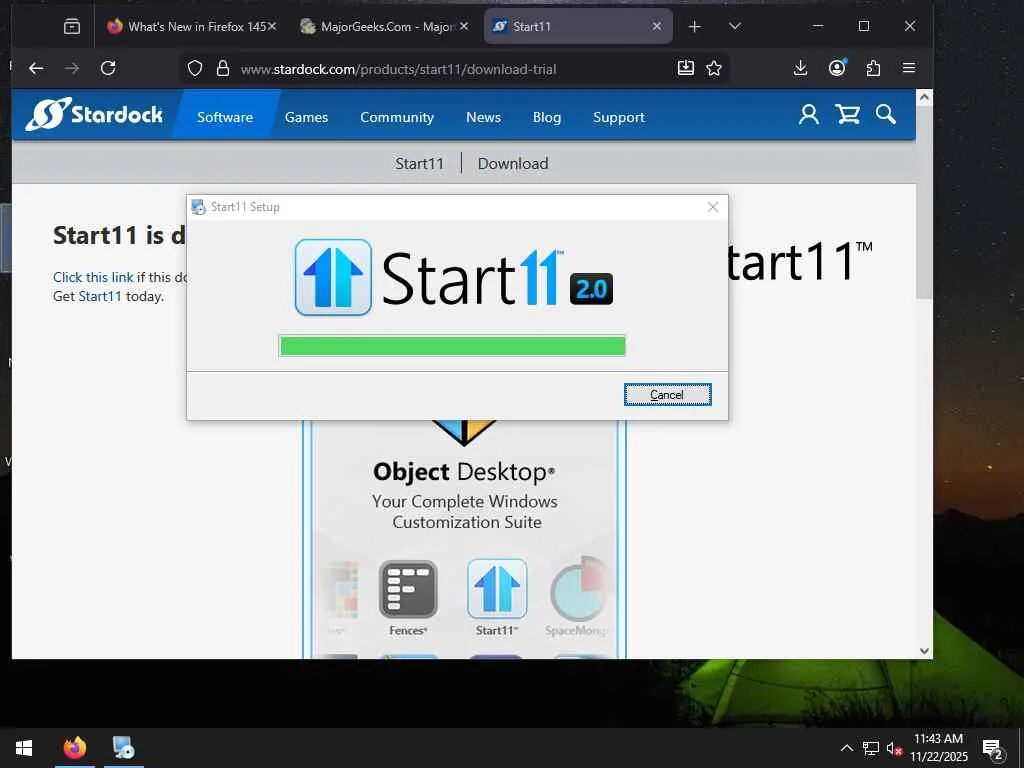Click the Start11 icon in Object Desktop
The image size is (1024, 768).
(x=497, y=589)
